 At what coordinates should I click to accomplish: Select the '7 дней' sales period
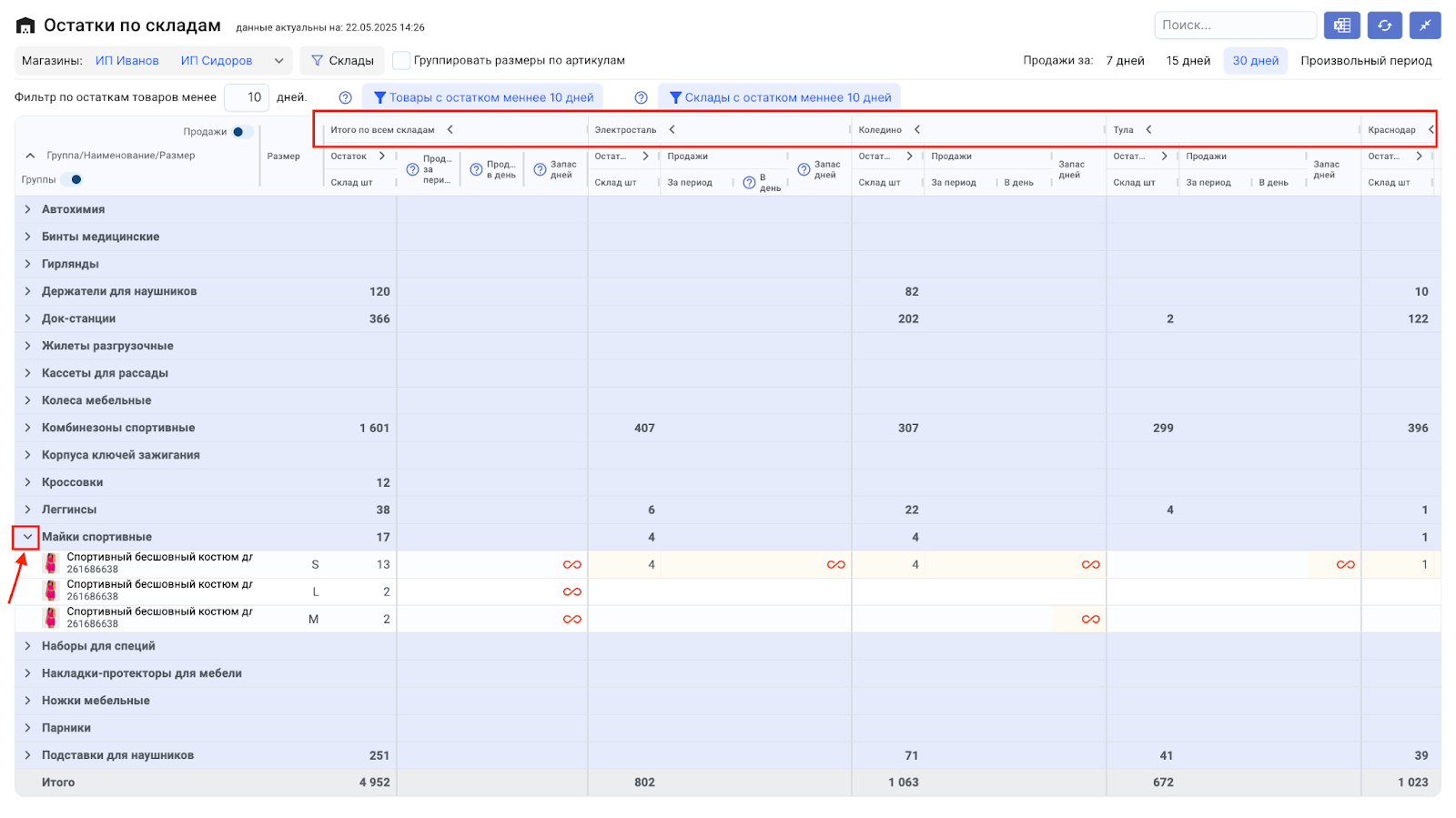tap(1125, 61)
